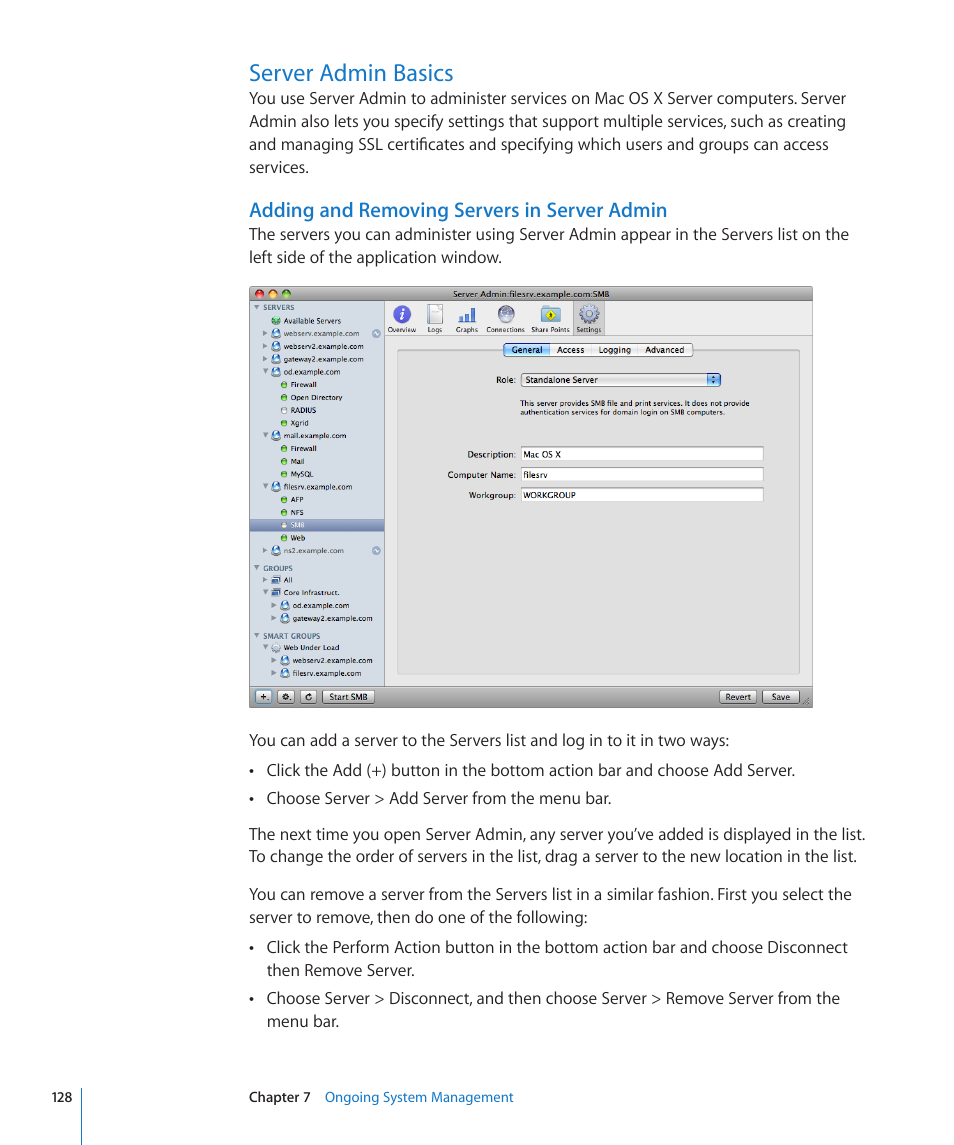Click the Start SMB button
This screenshot has height=1145, width=954.
tap(348, 697)
